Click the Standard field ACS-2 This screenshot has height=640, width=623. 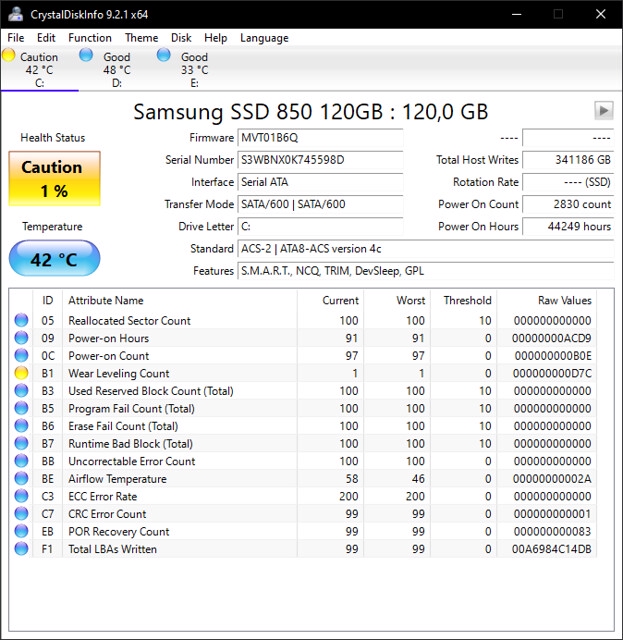pos(425,249)
